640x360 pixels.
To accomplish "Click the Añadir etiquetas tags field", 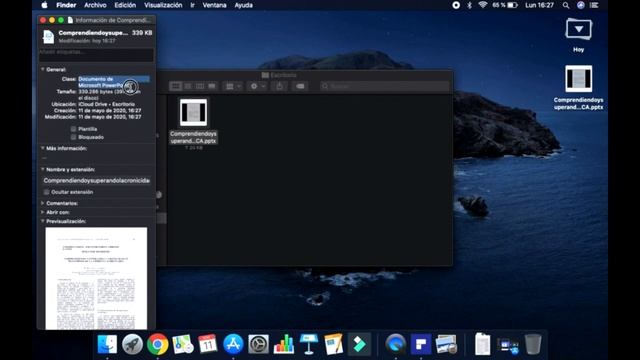I will [x=96, y=55].
